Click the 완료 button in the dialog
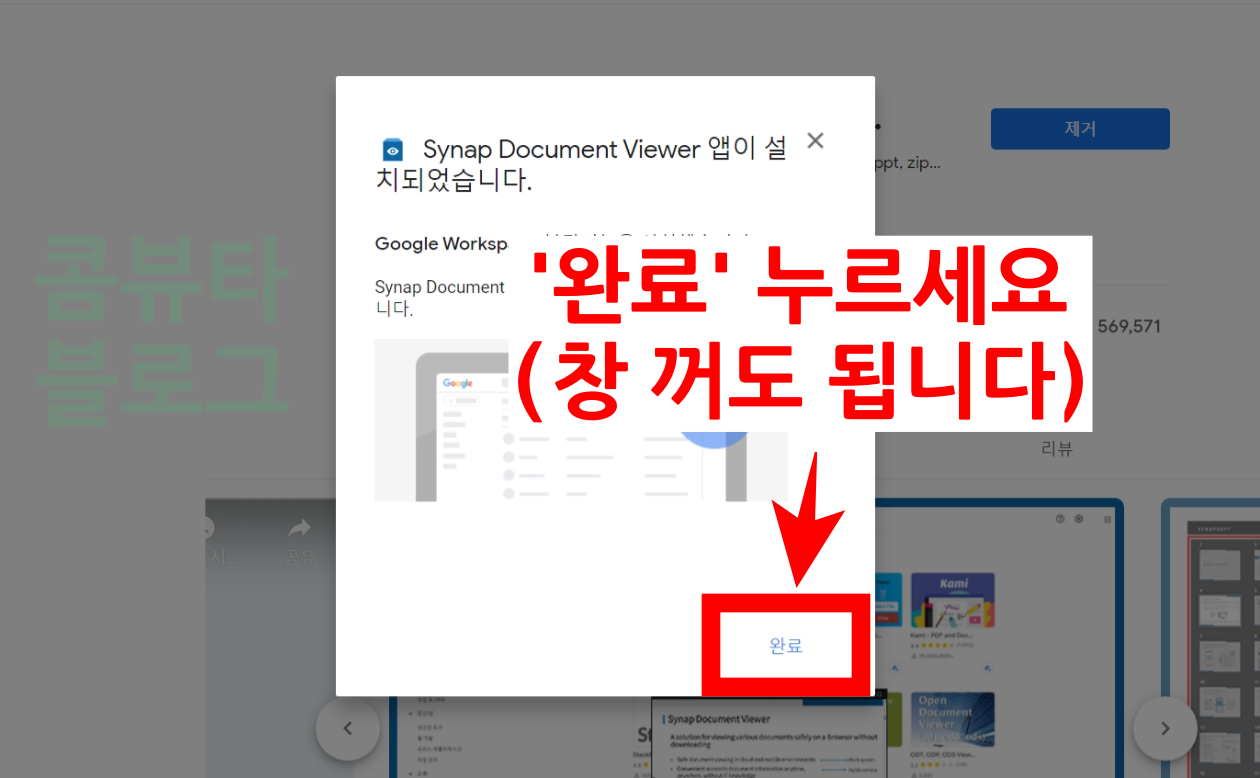This screenshot has height=778, width=1260. click(786, 646)
